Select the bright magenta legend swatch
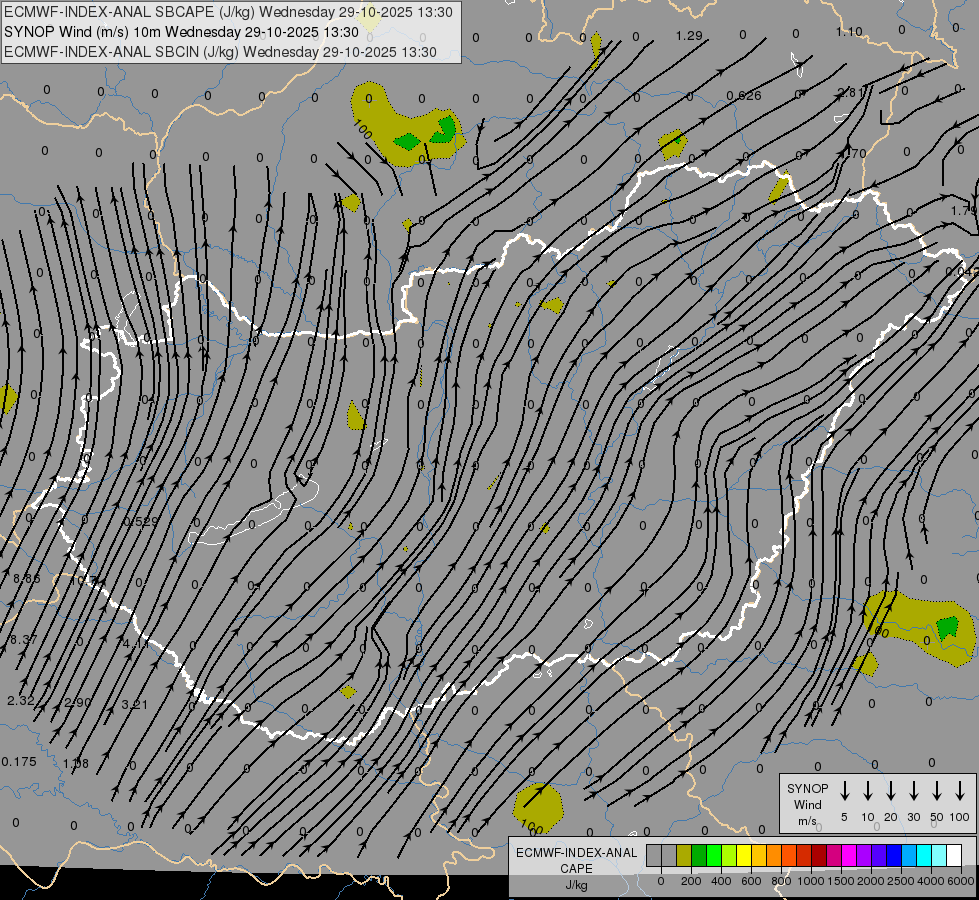 [849, 856]
